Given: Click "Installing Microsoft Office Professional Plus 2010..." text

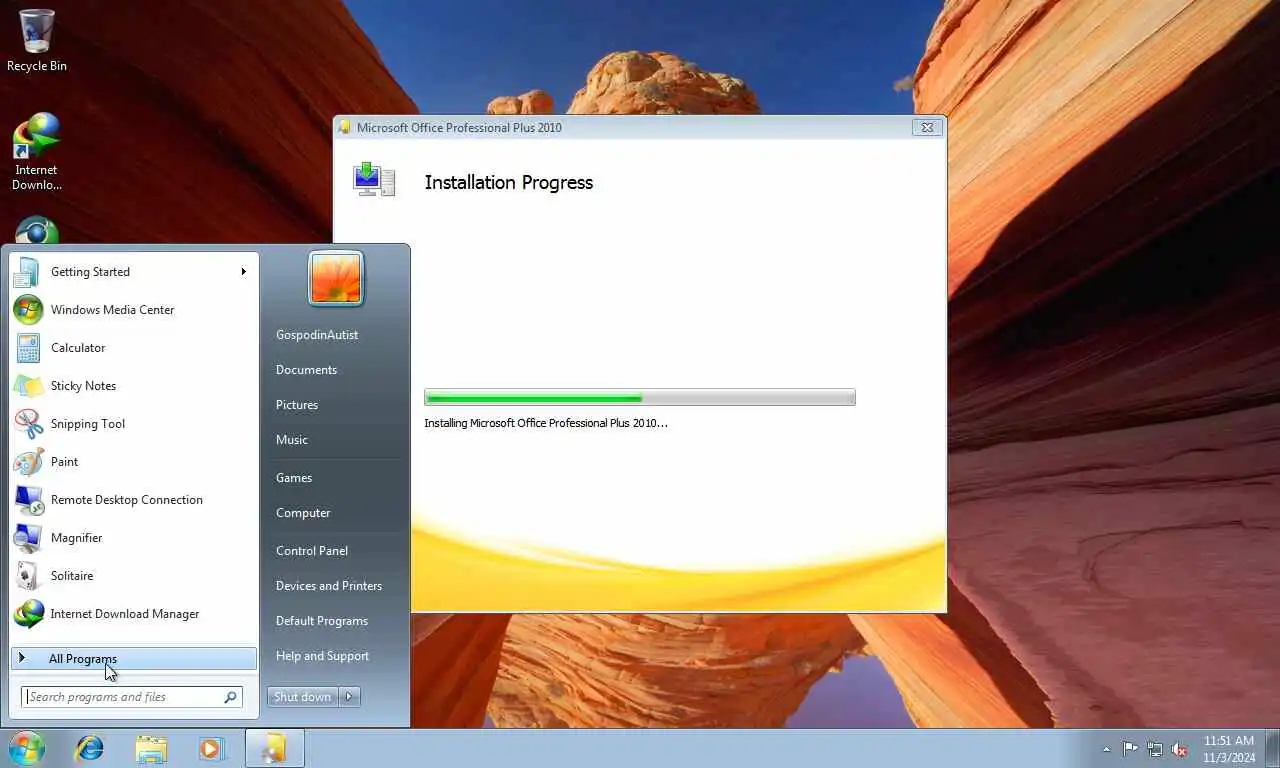Looking at the screenshot, I should 546,423.
